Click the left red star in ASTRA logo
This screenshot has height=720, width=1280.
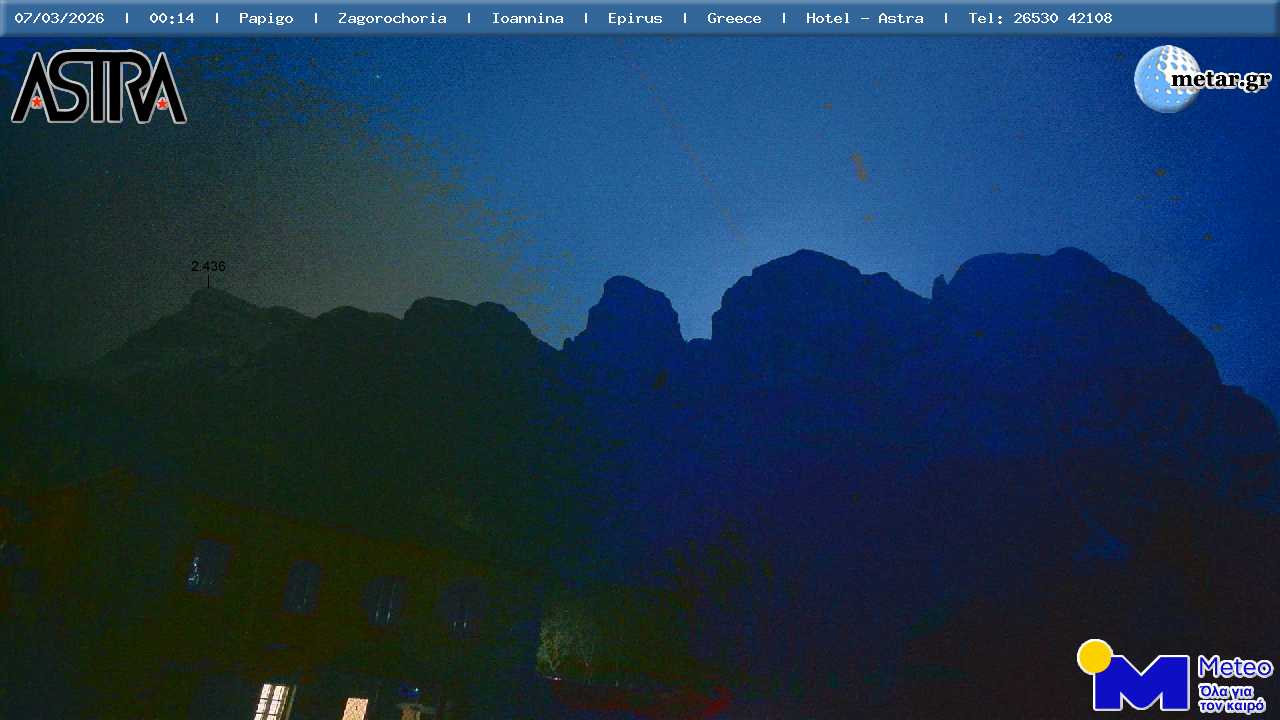pyautogui.click(x=37, y=102)
